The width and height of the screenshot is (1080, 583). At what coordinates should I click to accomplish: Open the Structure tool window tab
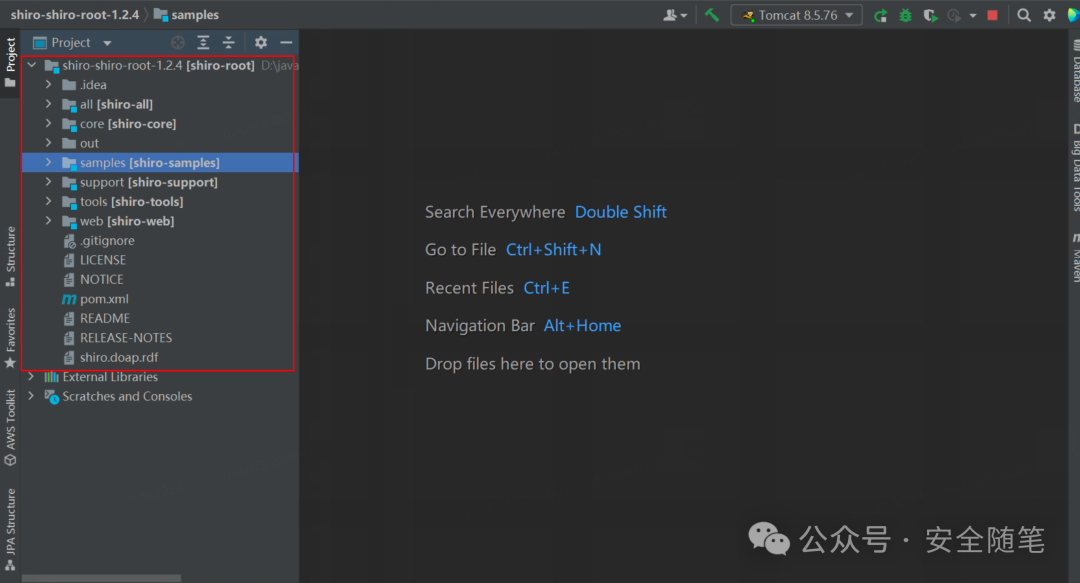tap(10, 256)
